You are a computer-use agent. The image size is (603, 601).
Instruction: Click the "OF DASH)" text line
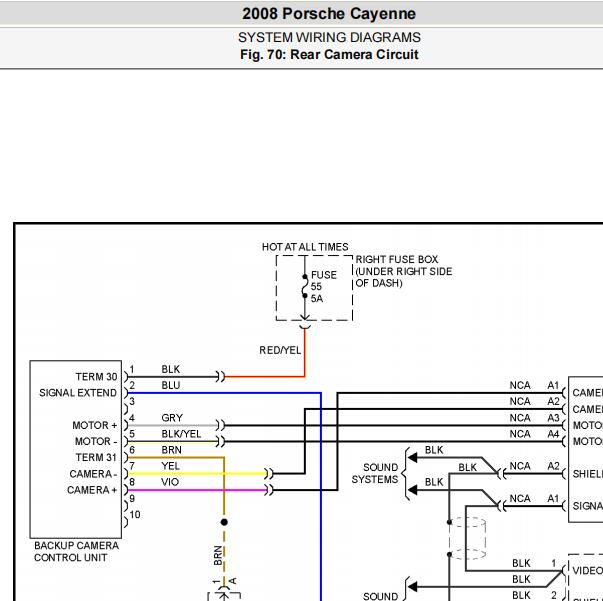click(x=379, y=283)
